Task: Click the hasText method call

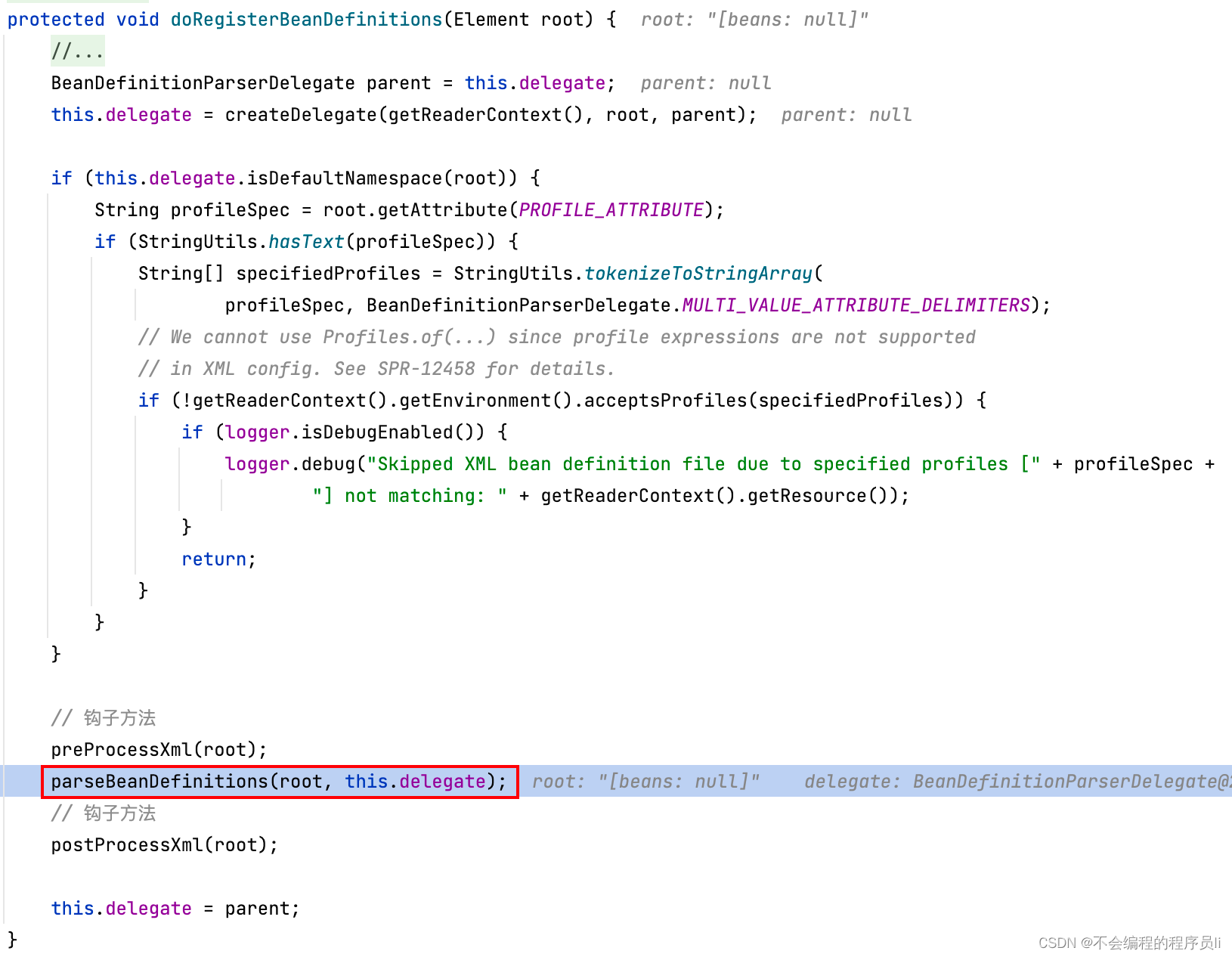Action: [306, 242]
